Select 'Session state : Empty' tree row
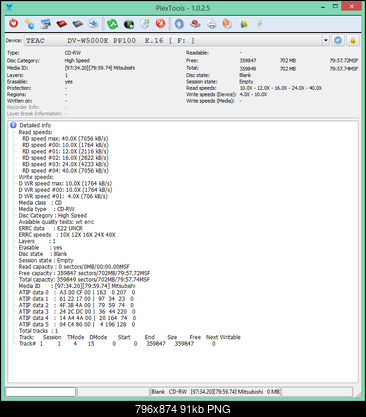Screen dimensions: 366x417 point(46,260)
